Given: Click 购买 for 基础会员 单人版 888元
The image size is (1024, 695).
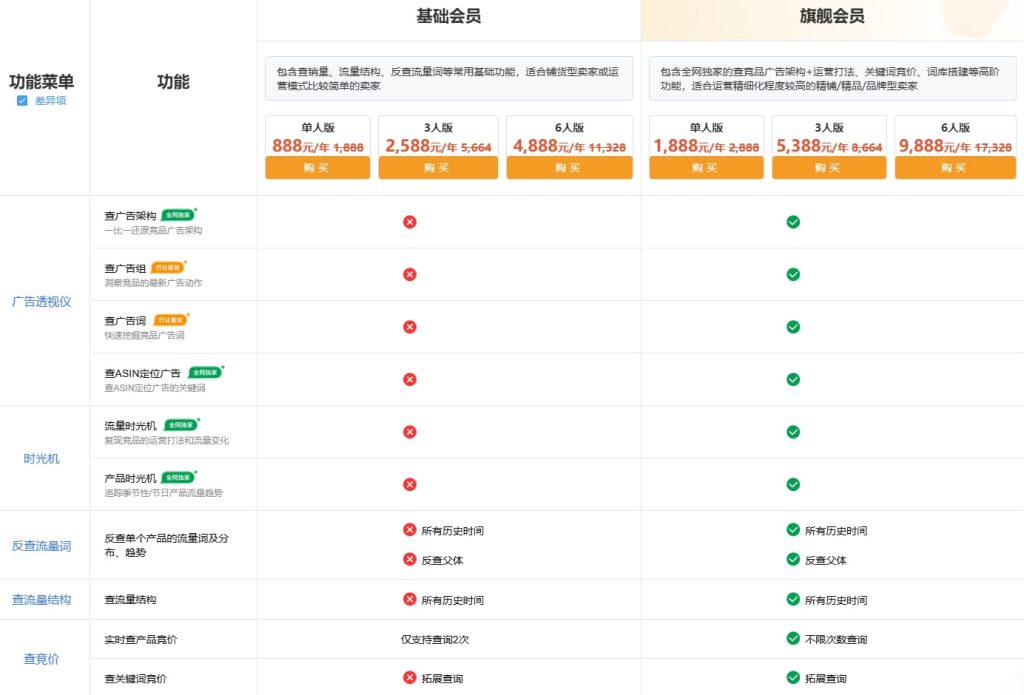Looking at the screenshot, I should (x=317, y=168).
